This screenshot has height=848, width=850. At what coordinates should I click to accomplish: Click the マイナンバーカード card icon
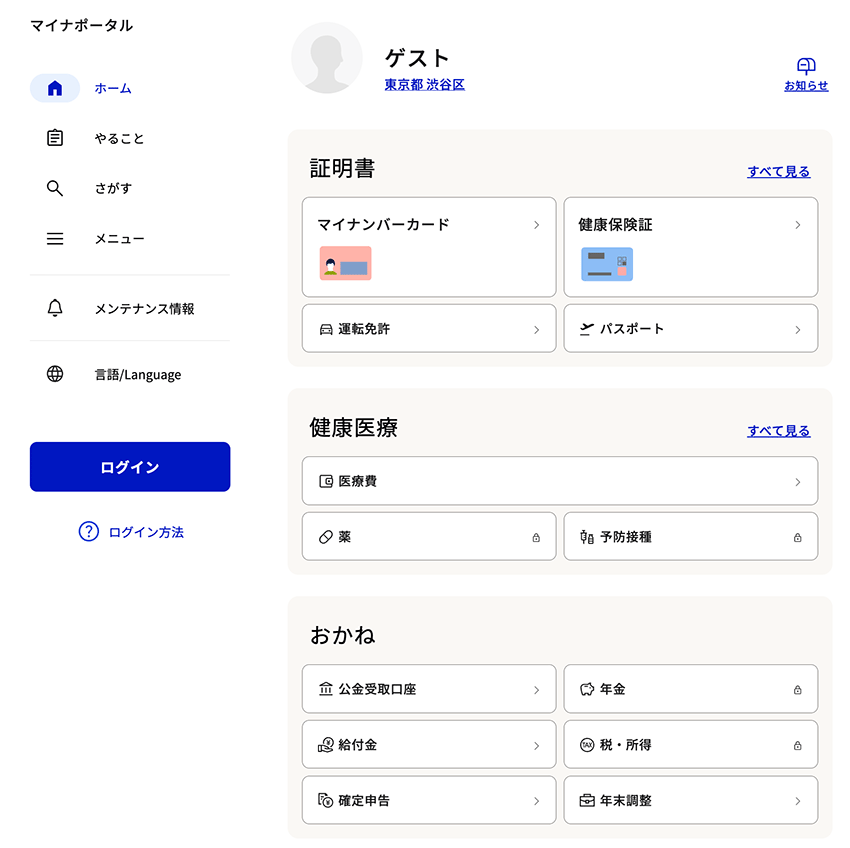click(x=345, y=264)
